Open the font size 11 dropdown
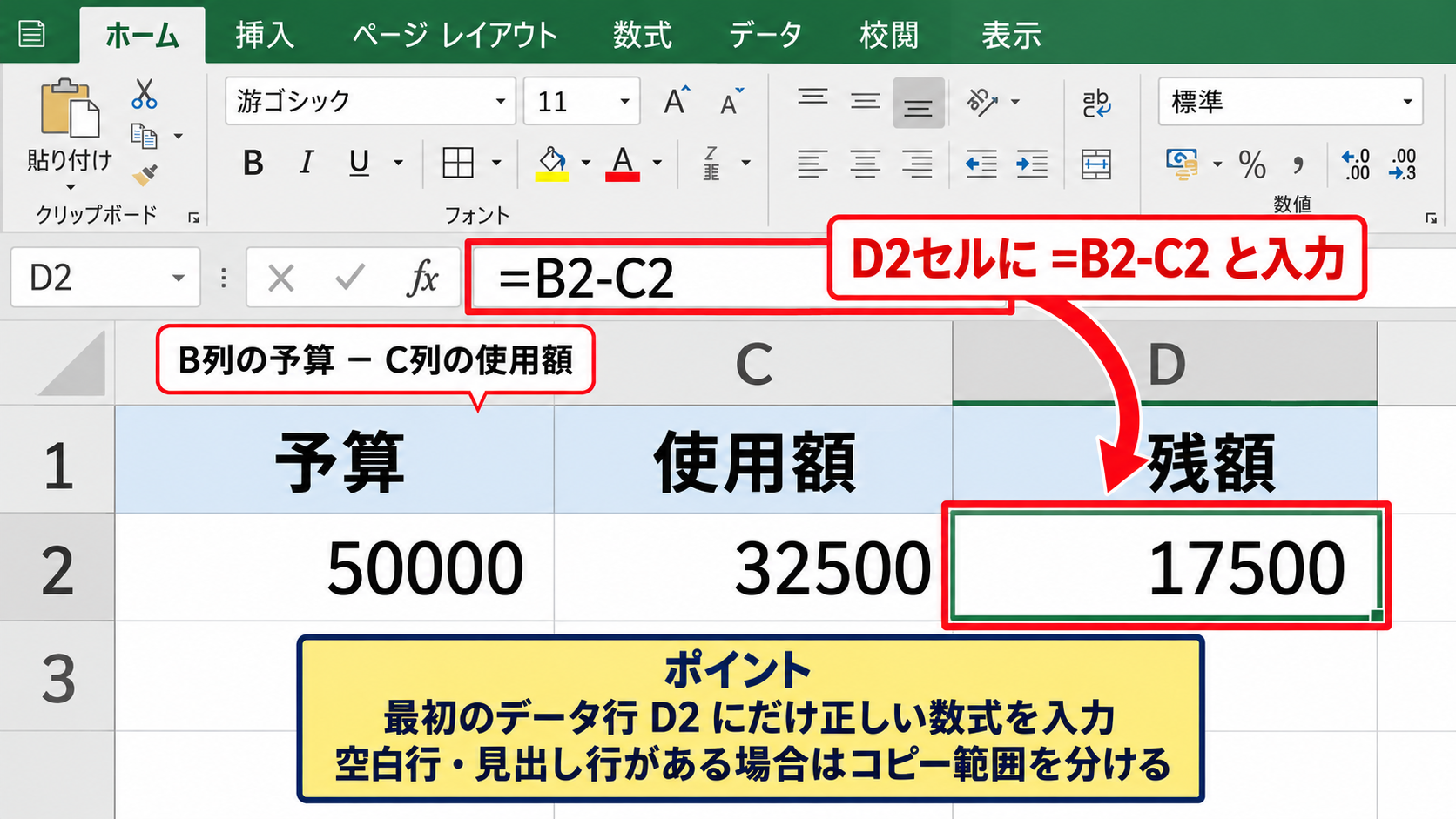This screenshot has width=1456, height=819. click(x=624, y=101)
